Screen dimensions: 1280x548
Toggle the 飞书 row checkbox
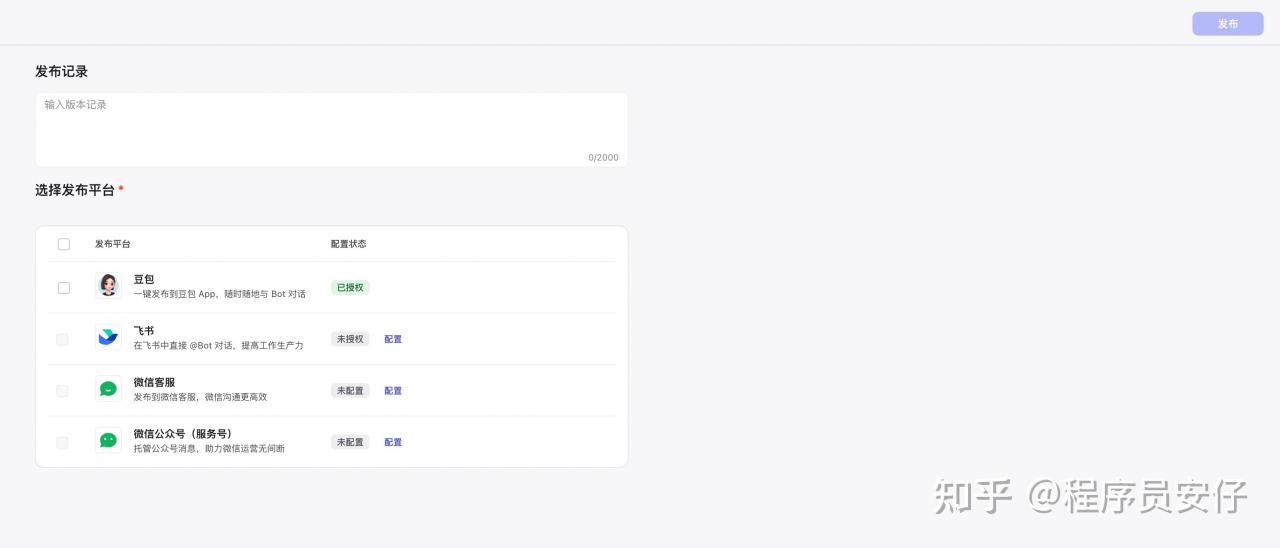pyautogui.click(x=63, y=340)
